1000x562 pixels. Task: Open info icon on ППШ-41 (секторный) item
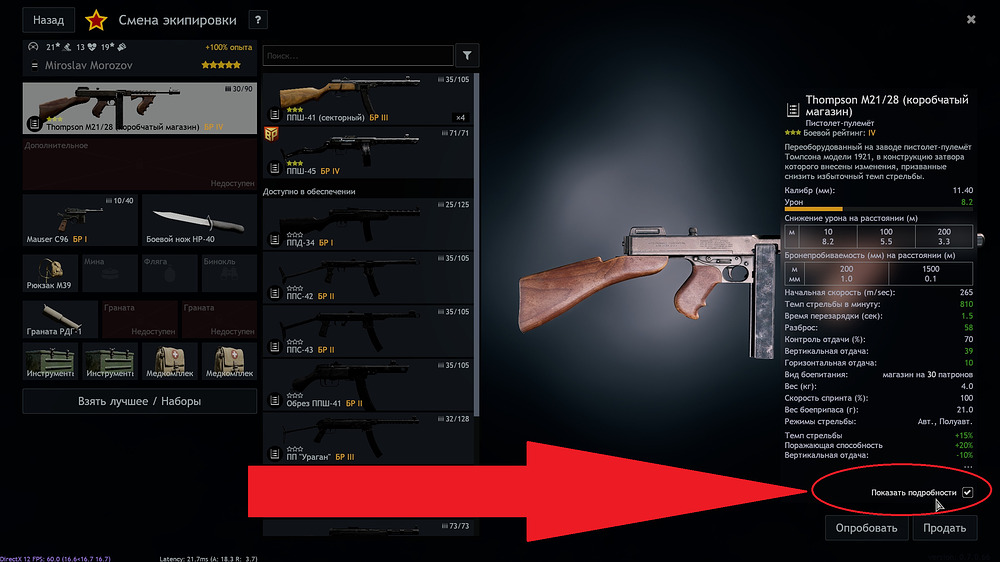click(x=274, y=115)
